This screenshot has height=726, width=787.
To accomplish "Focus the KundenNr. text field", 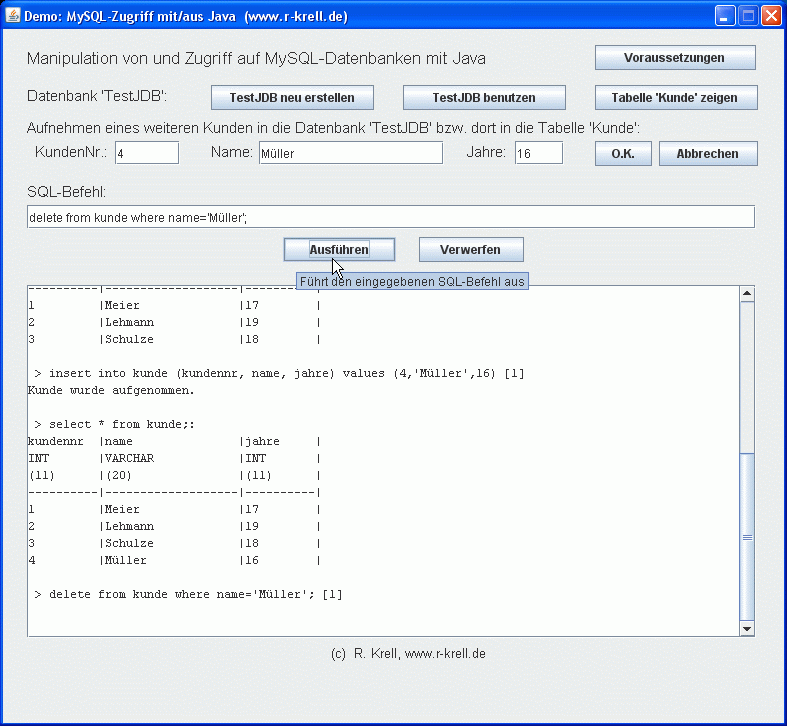I will [x=146, y=153].
